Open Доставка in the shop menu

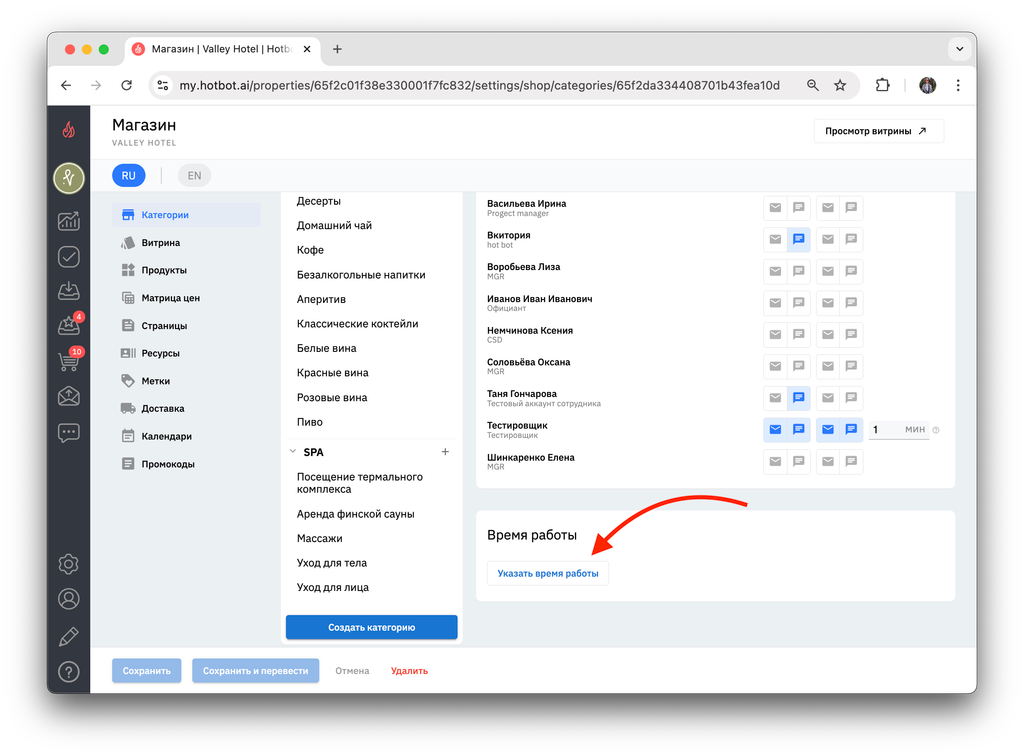point(186,409)
